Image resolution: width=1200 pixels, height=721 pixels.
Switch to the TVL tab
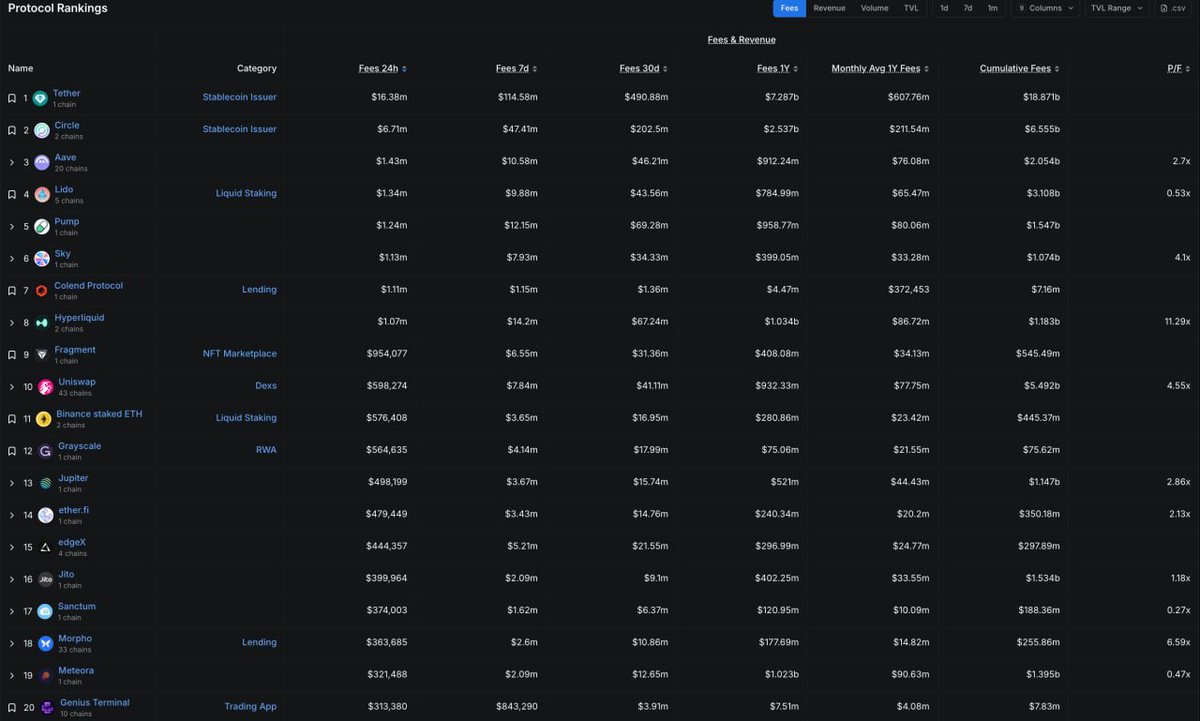click(911, 8)
